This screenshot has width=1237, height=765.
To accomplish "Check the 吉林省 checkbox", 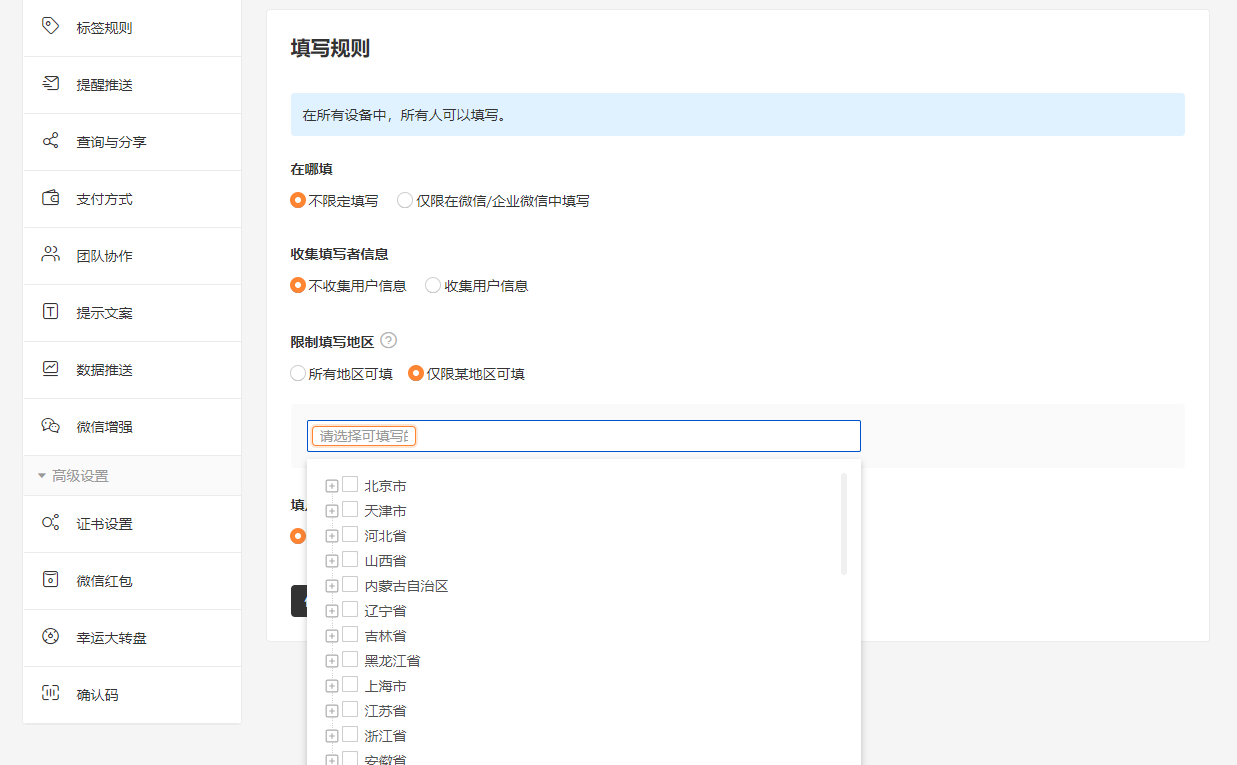I will tap(350, 634).
